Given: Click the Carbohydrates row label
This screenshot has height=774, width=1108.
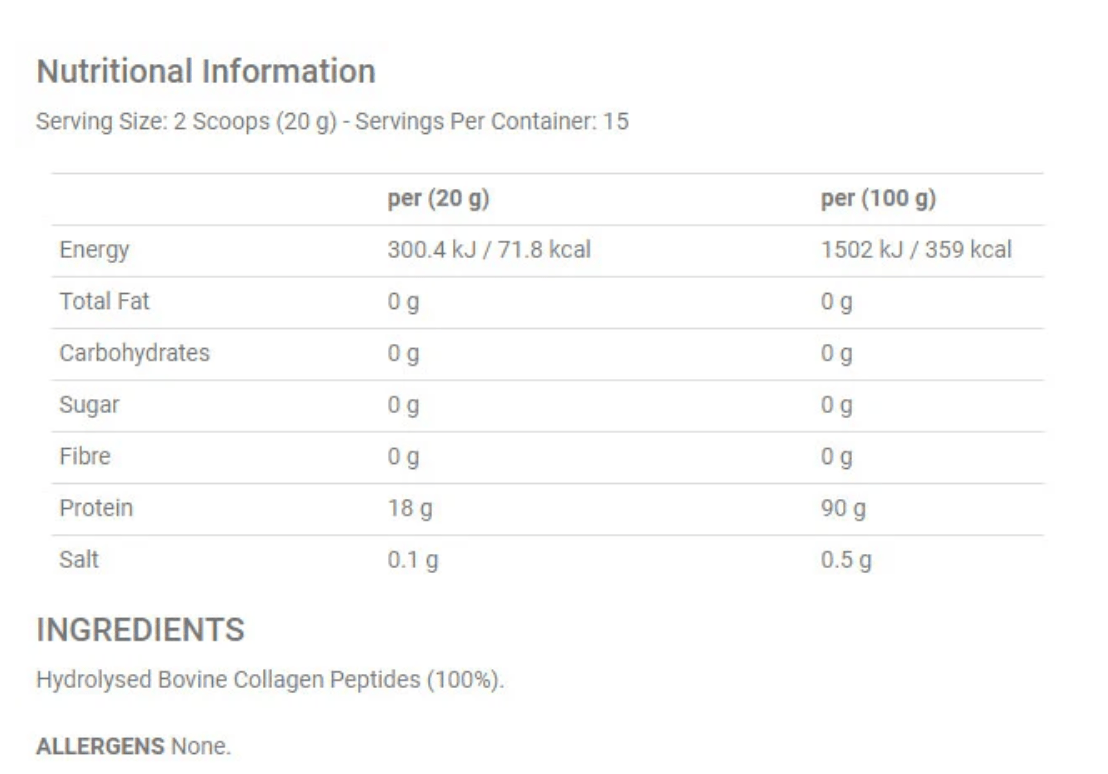Looking at the screenshot, I should coord(134,353).
